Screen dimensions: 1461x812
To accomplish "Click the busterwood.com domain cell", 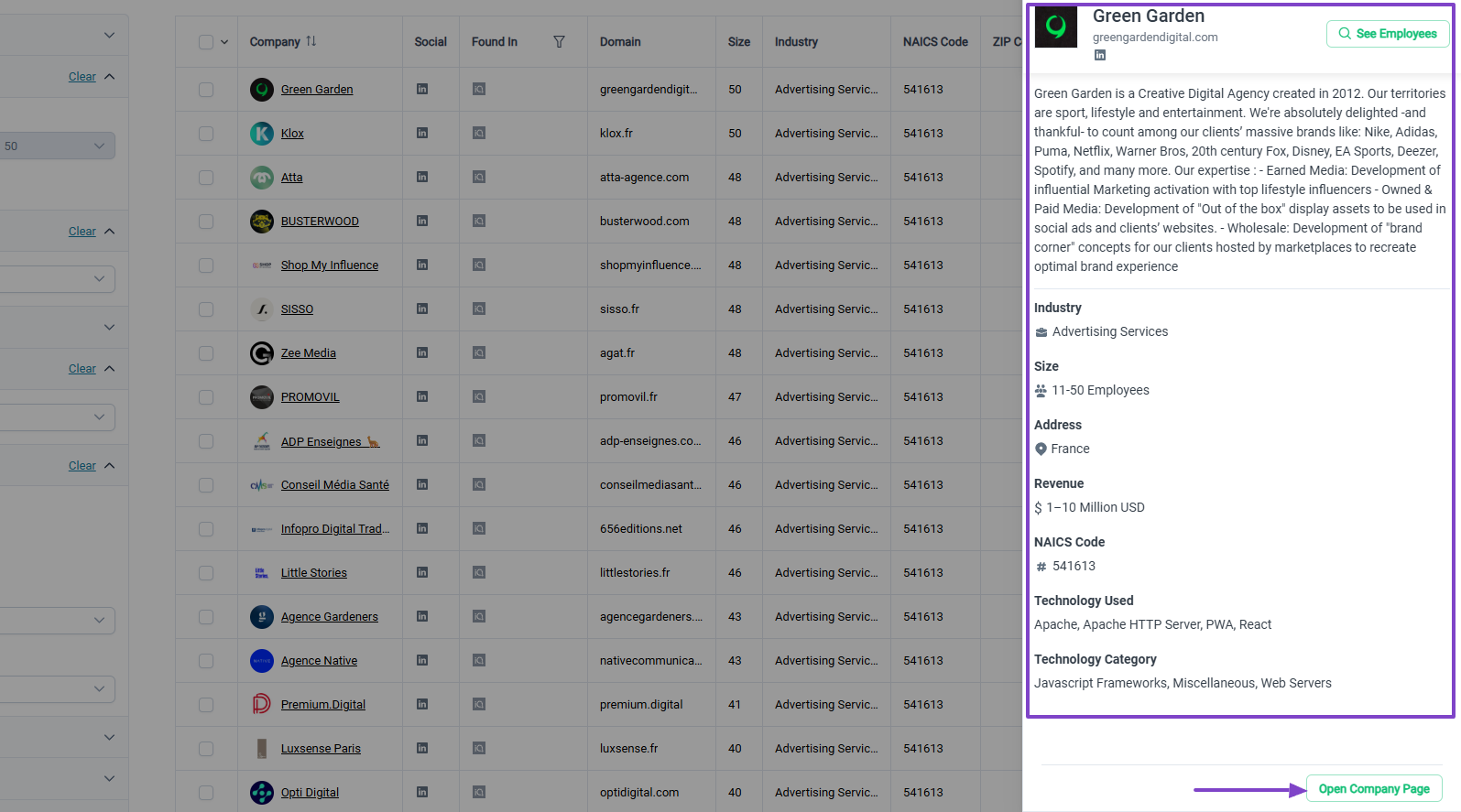I will (645, 222).
